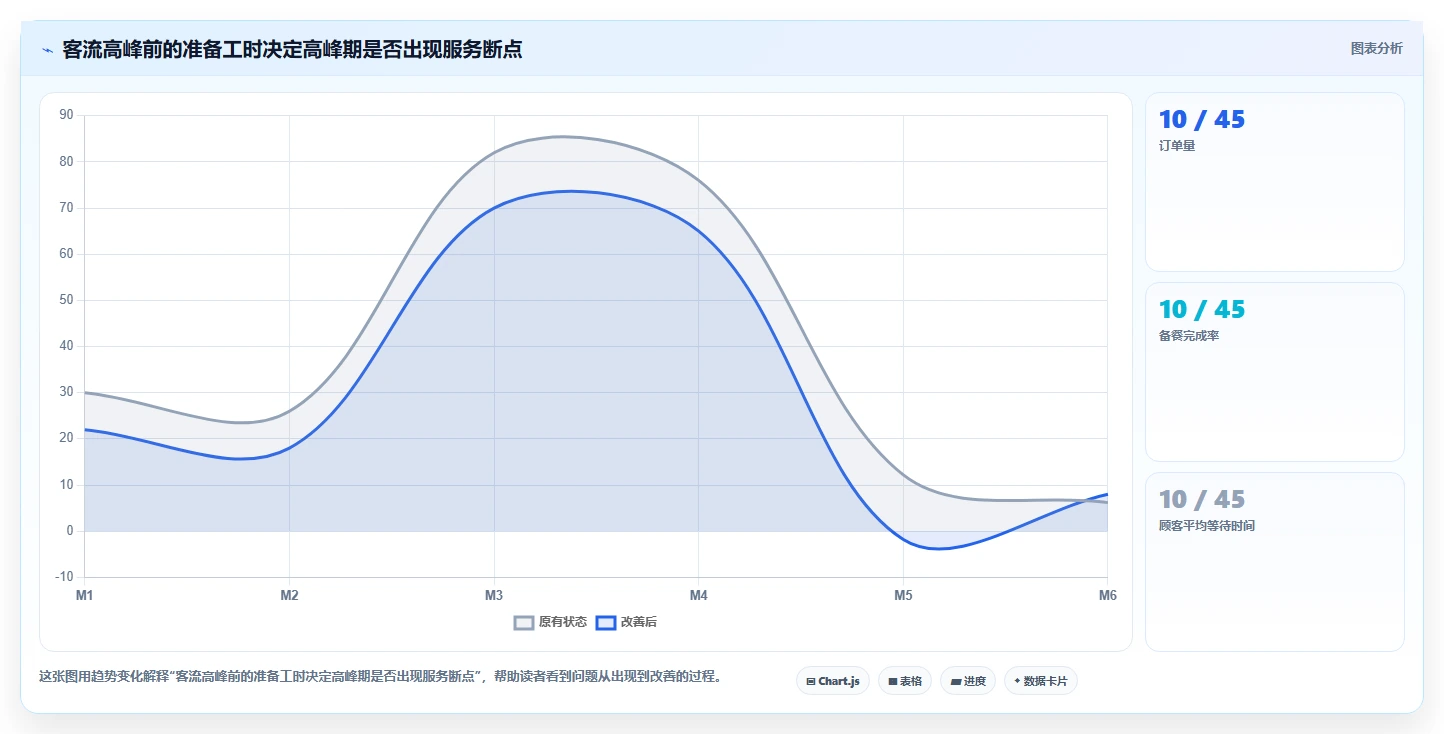Click the description sentence starting 这张图用趋势变化
1444x734 pixels.
tap(380, 677)
